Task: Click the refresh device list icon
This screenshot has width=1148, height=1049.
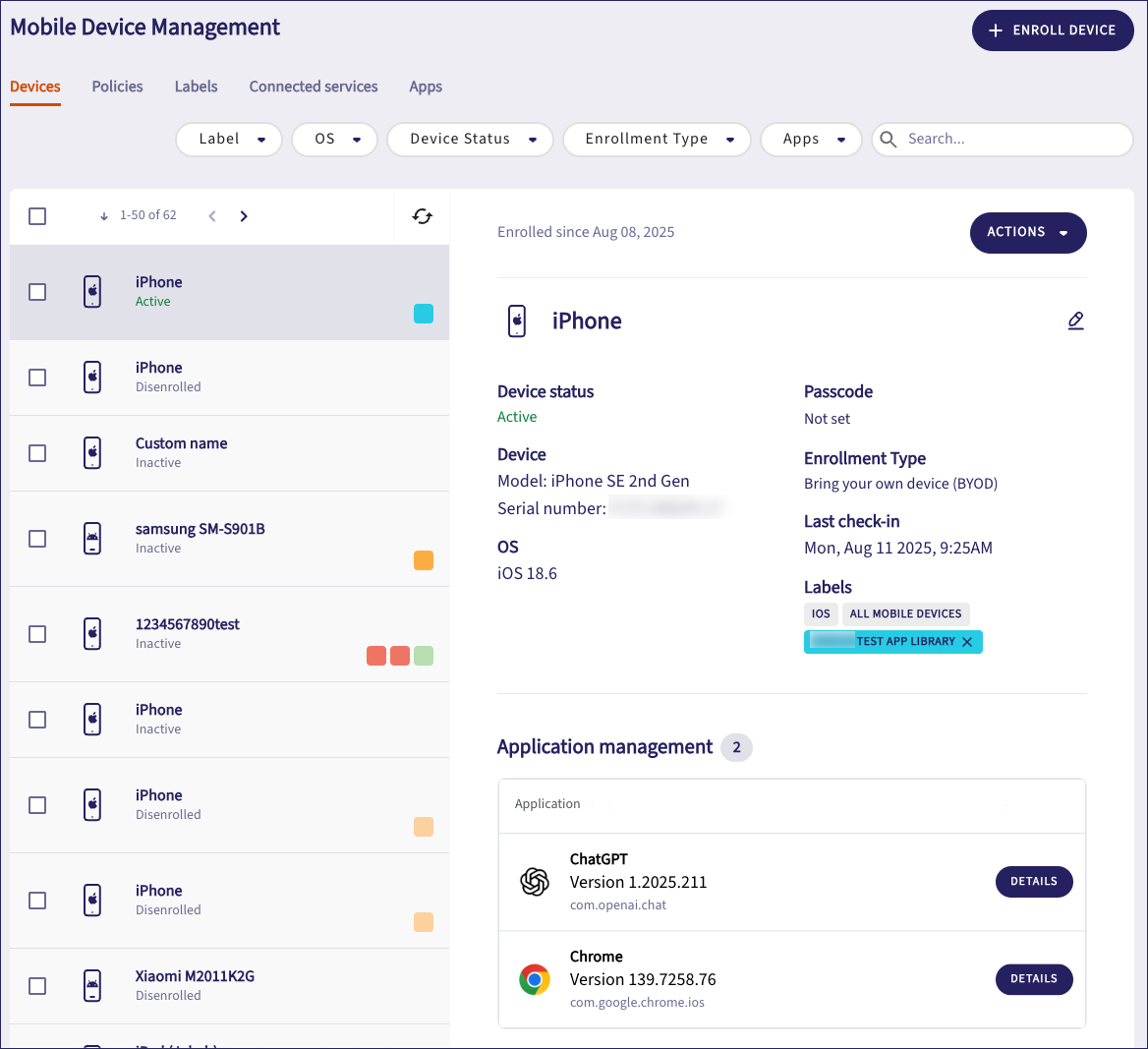Action: pyautogui.click(x=423, y=216)
